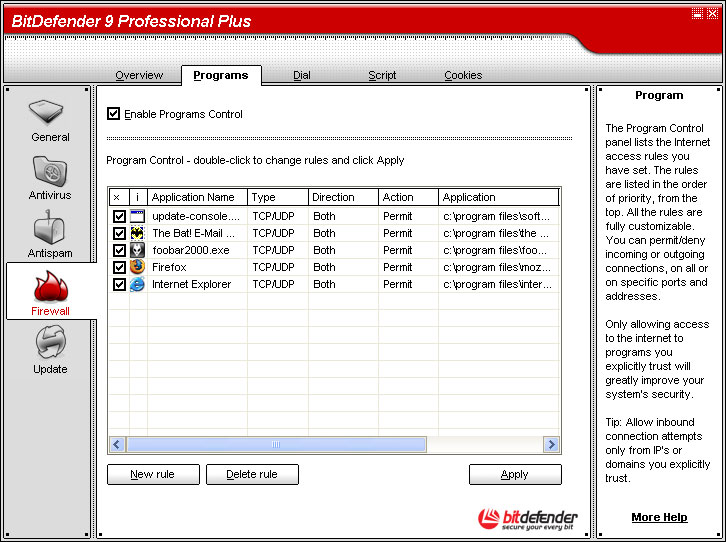Click TCP/UDP in The Bat! row
Image resolution: width=726 pixels, height=542 pixels.
coord(273,233)
